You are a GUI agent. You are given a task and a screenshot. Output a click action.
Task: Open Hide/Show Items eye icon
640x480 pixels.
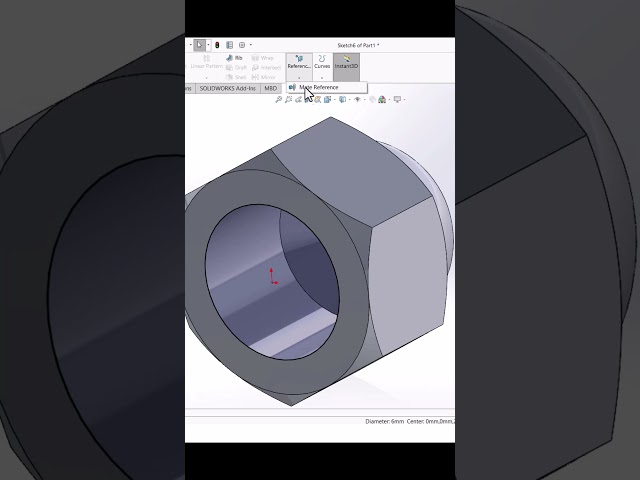[358, 99]
